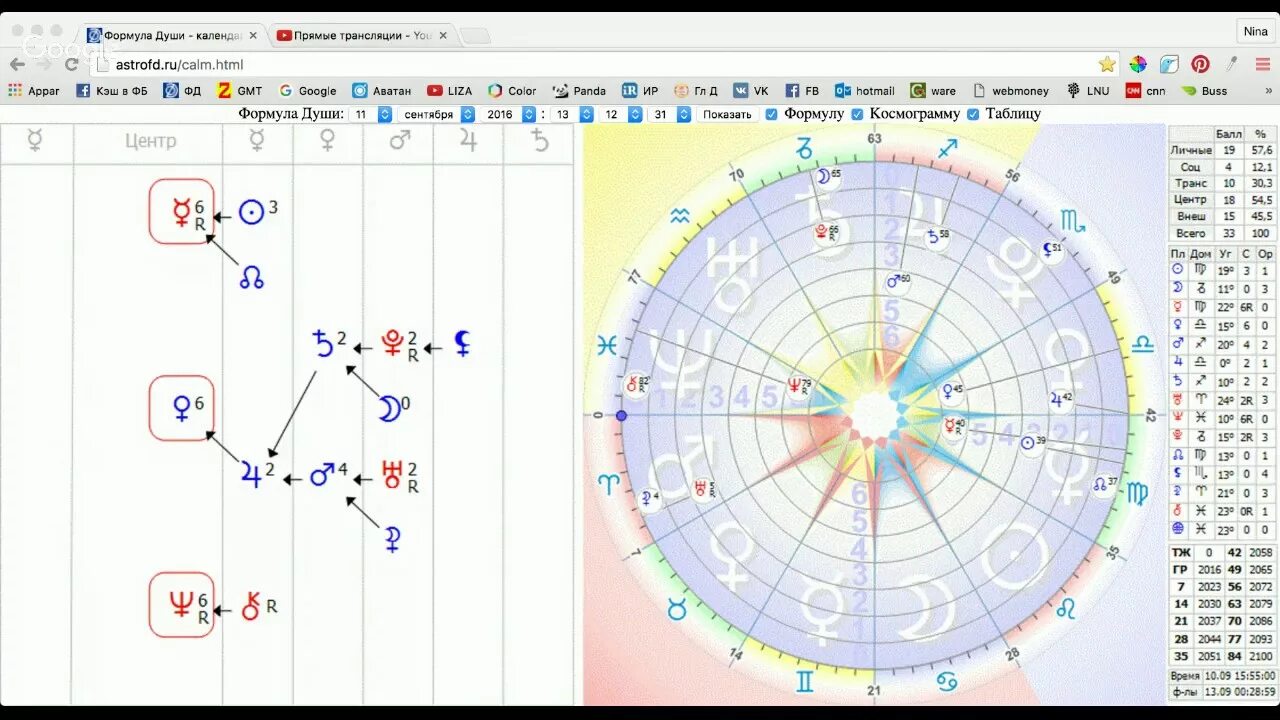Close the 'Прямые трансляции' tab
This screenshot has width=1280, height=720.
click(x=443, y=35)
